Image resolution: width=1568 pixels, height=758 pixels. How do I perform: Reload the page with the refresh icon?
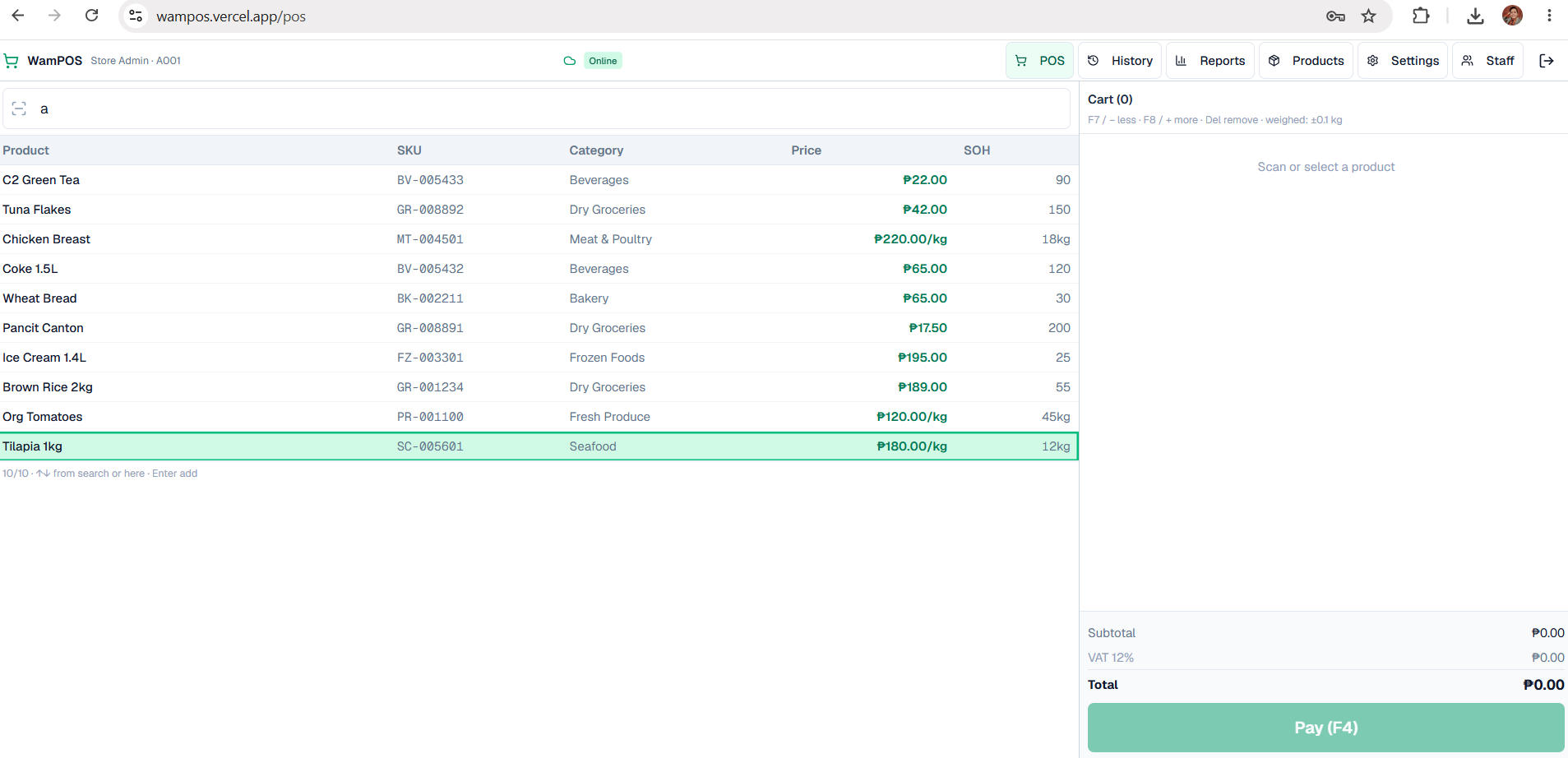pyautogui.click(x=92, y=16)
